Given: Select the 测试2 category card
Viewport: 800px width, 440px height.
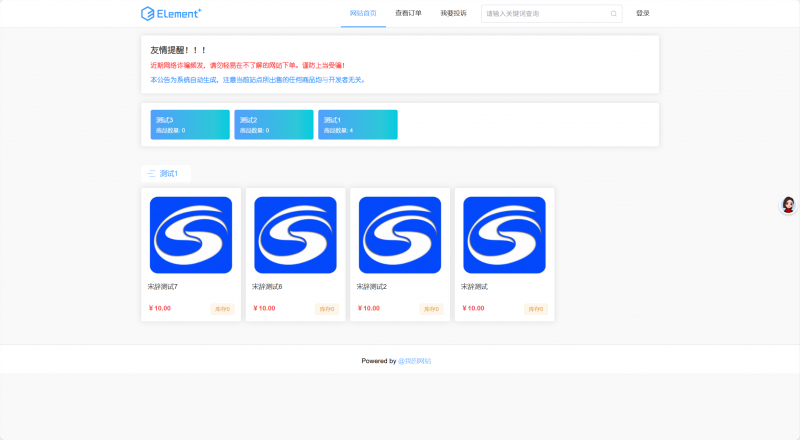Looking at the screenshot, I should pyautogui.click(x=274, y=125).
